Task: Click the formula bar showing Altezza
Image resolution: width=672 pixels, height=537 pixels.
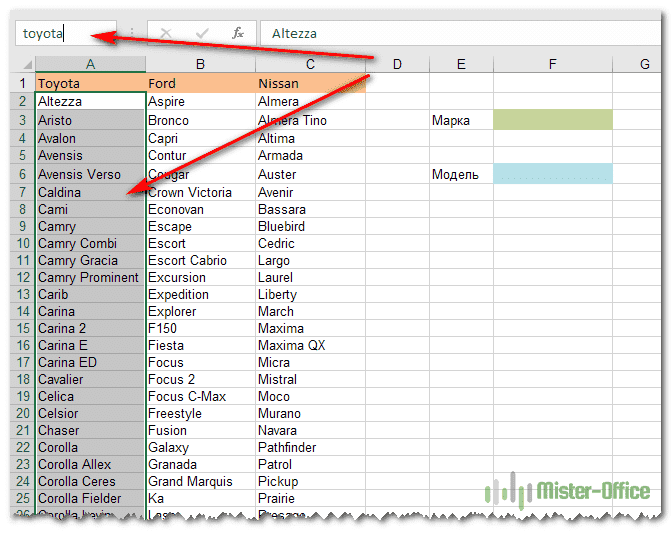Action: coord(450,33)
